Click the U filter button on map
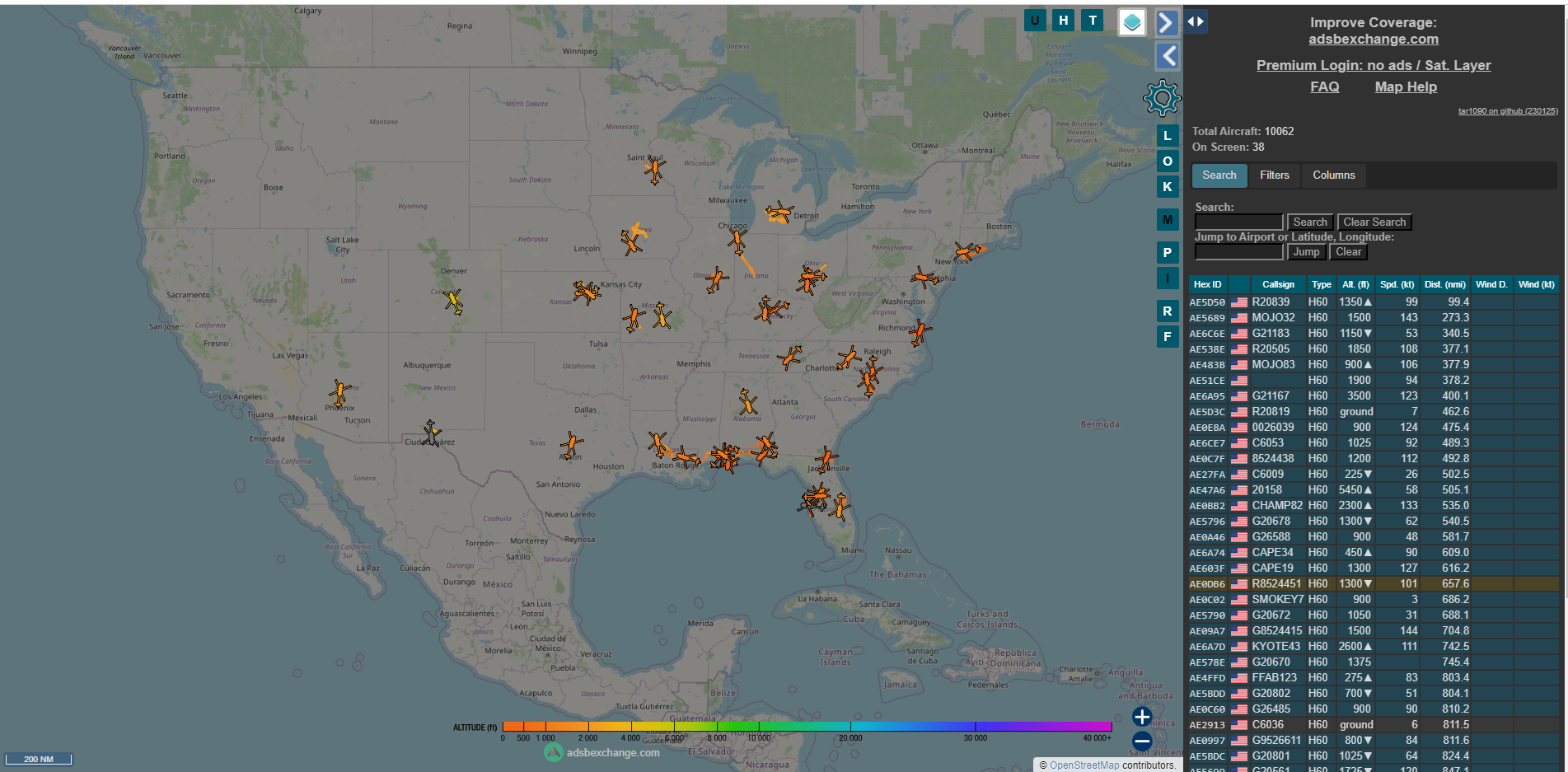The width and height of the screenshot is (1568, 772). 1035,21
